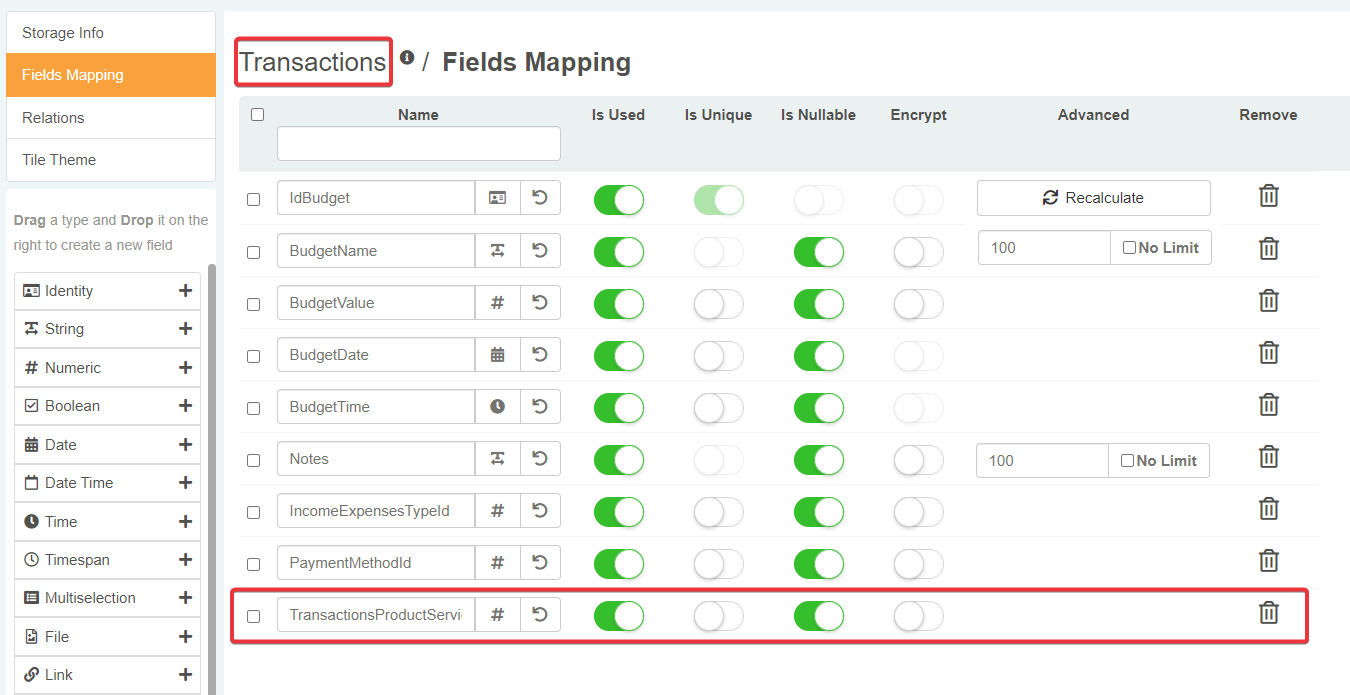Click the clock type icon for BudgetTime
Screen dimensions: 1350x695
click(x=497, y=406)
